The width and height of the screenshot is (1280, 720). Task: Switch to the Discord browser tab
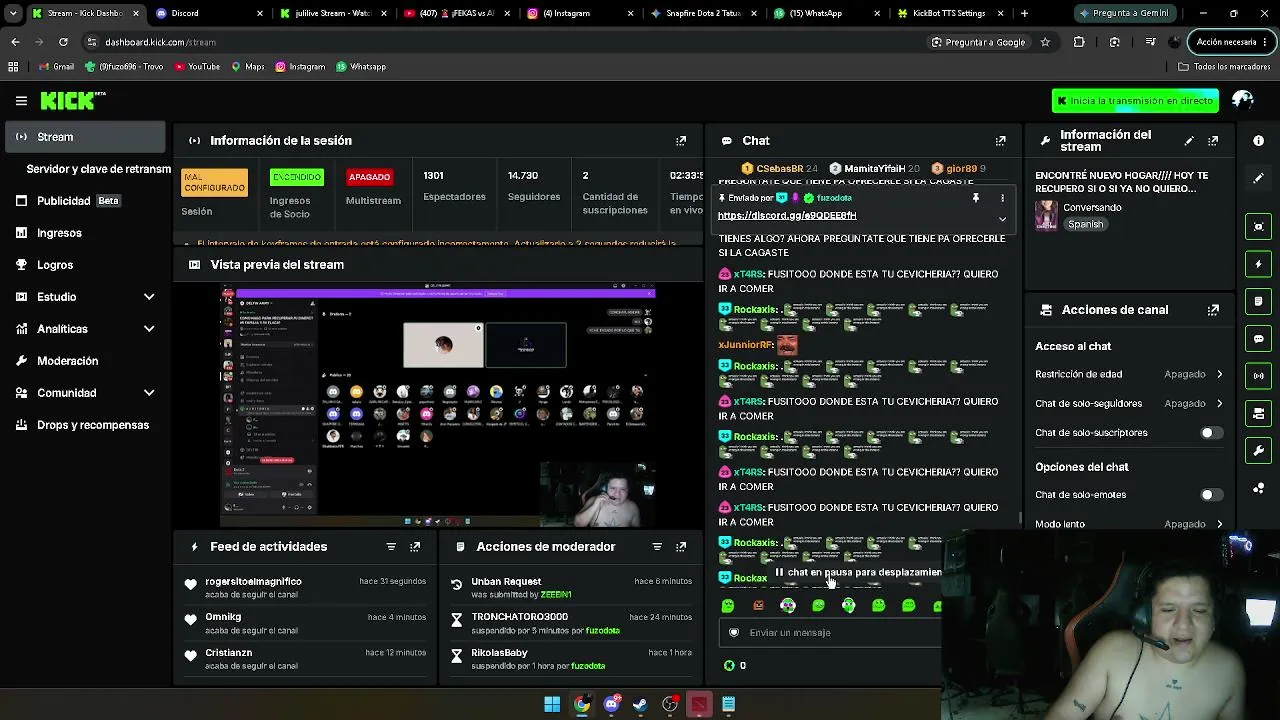coord(210,14)
